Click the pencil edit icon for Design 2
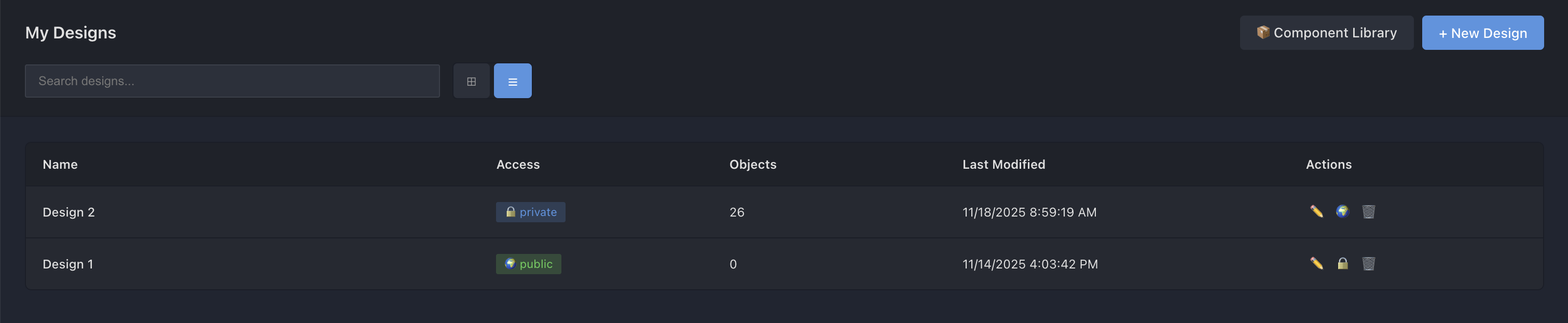The height and width of the screenshot is (323, 1568). click(1316, 211)
